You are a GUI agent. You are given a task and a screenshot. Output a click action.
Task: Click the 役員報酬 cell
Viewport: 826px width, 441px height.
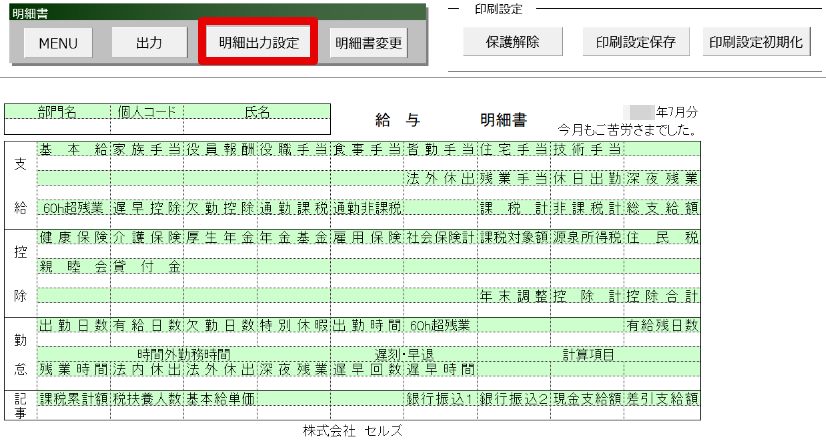[x=220, y=149]
